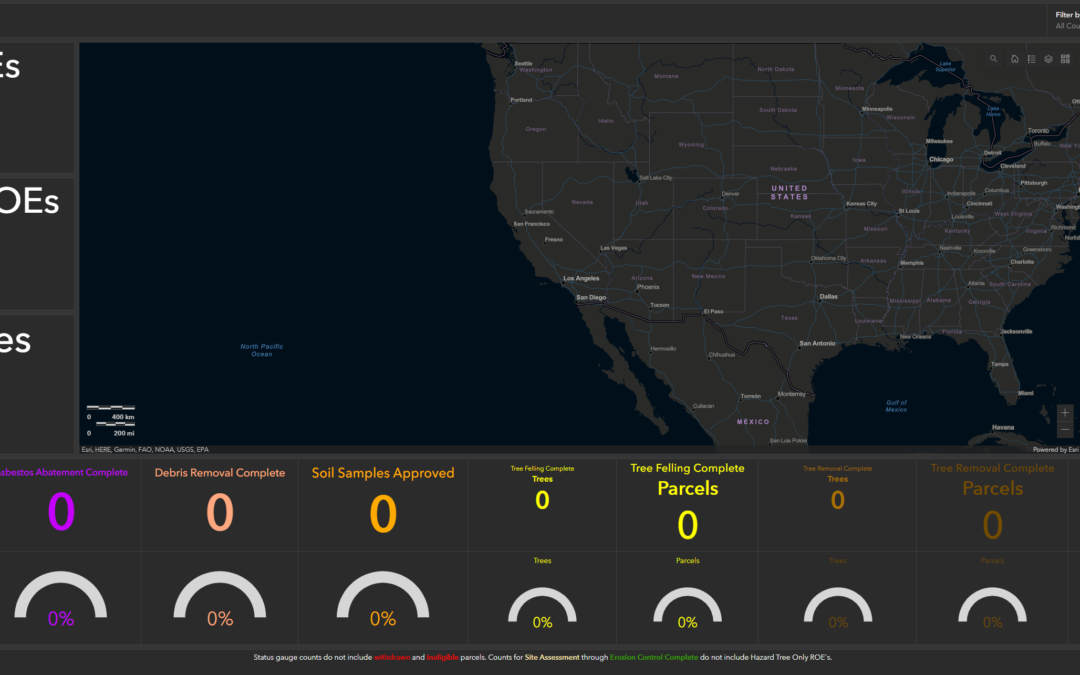This screenshot has height=675, width=1080.
Task: Click the Debris Removal Complete count
Action: tap(220, 512)
